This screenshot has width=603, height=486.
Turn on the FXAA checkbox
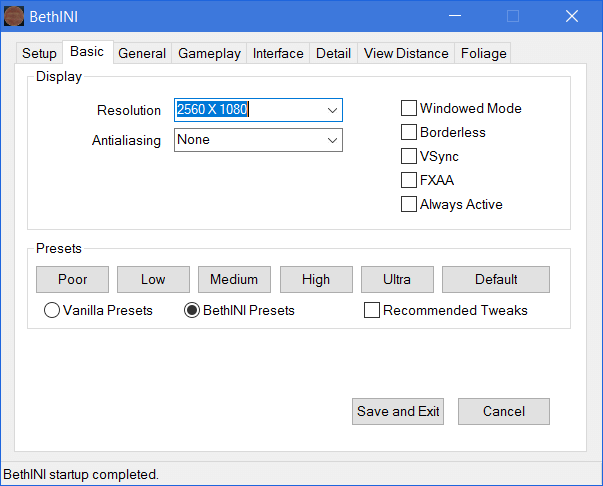[409, 181]
